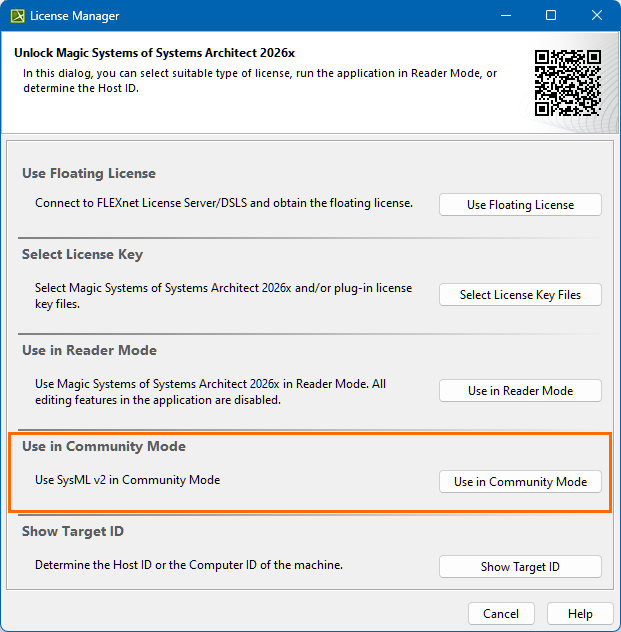Close the License Manager window
Image resolution: width=621 pixels, height=632 pixels.
coord(597,16)
